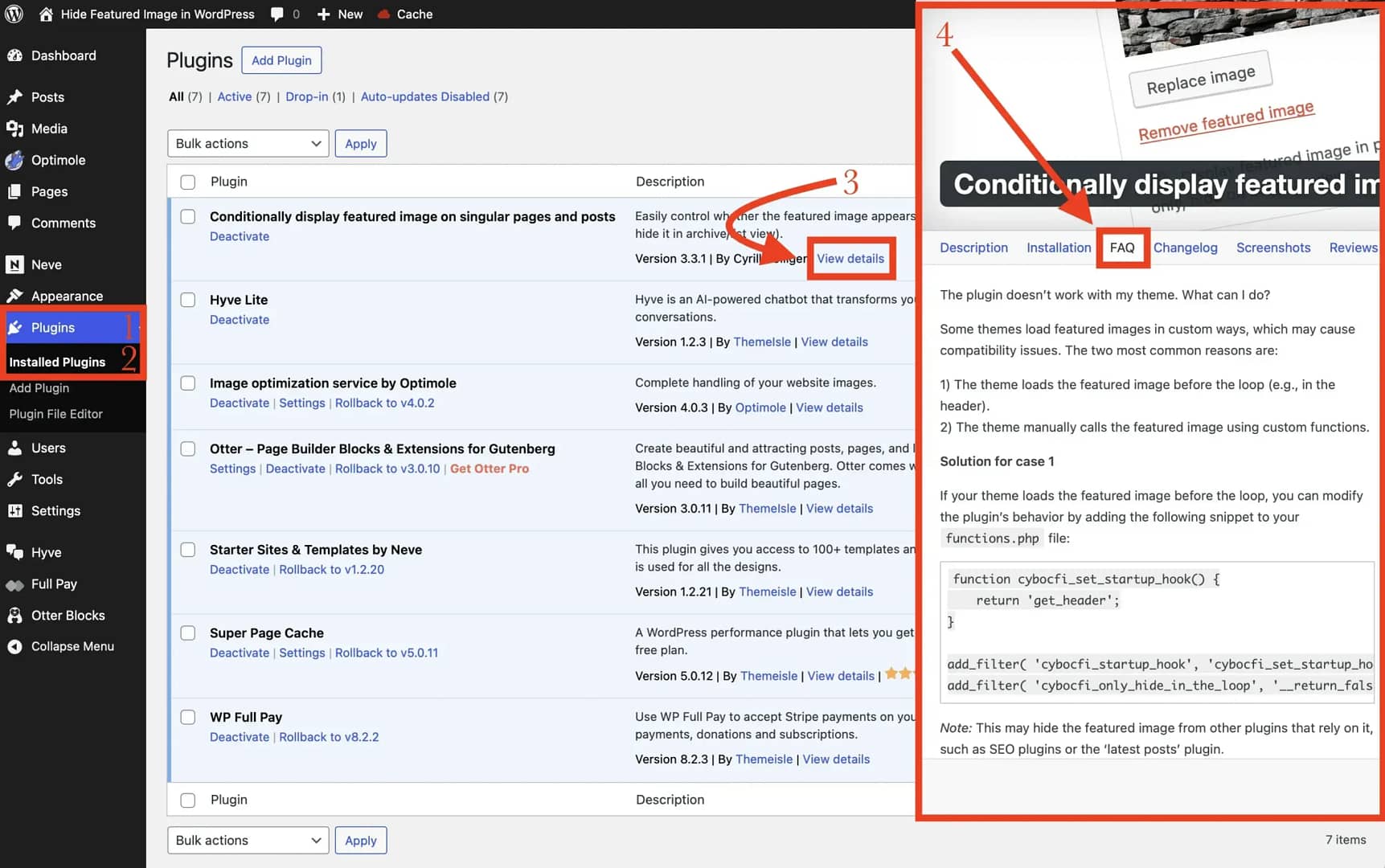
Task: Switch to the Screenshots tab in plugin details
Action: click(1273, 248)
